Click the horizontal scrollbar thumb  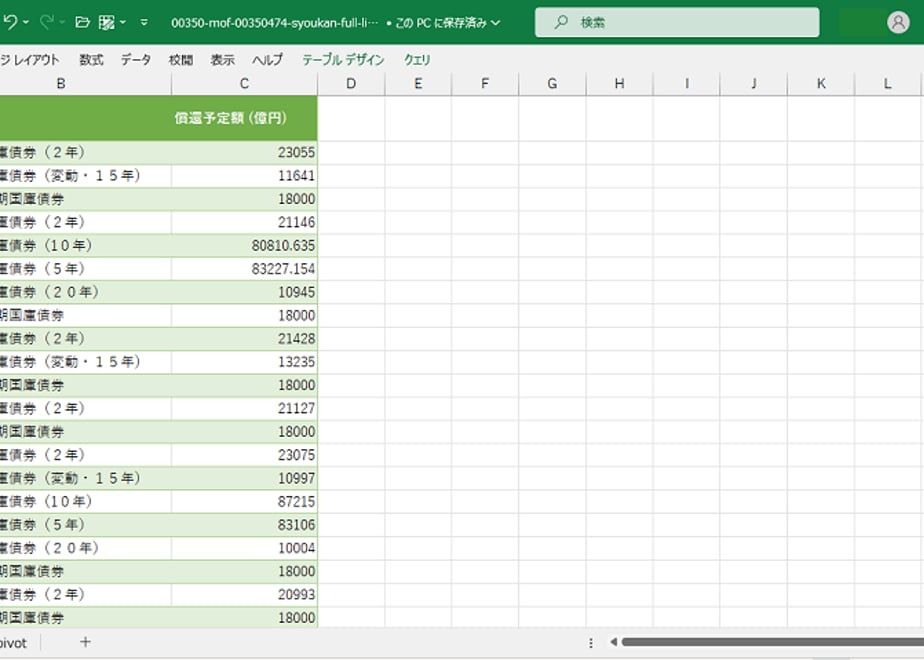773,642
